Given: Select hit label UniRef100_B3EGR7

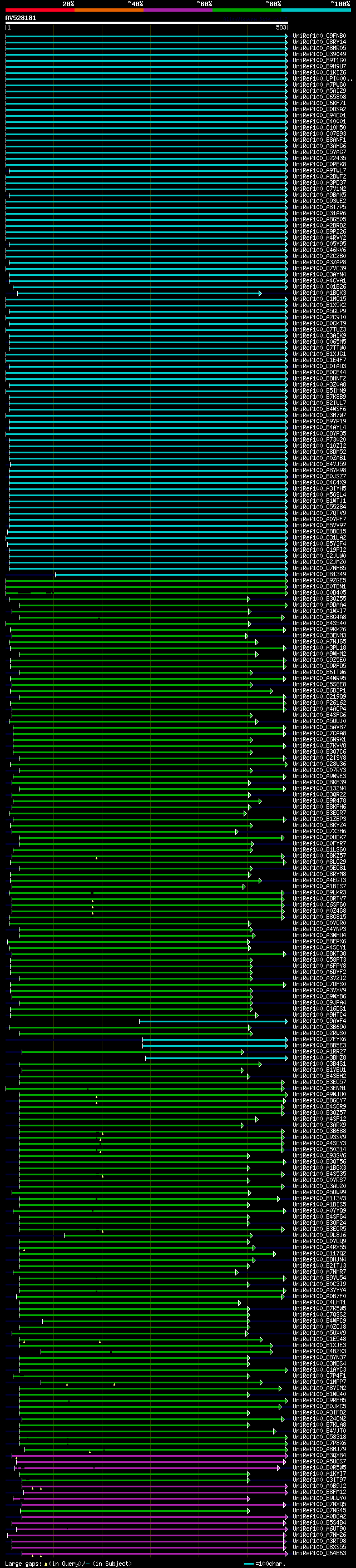Looking at the screenshot, I should pyautogui.click(x=319, y=813).
